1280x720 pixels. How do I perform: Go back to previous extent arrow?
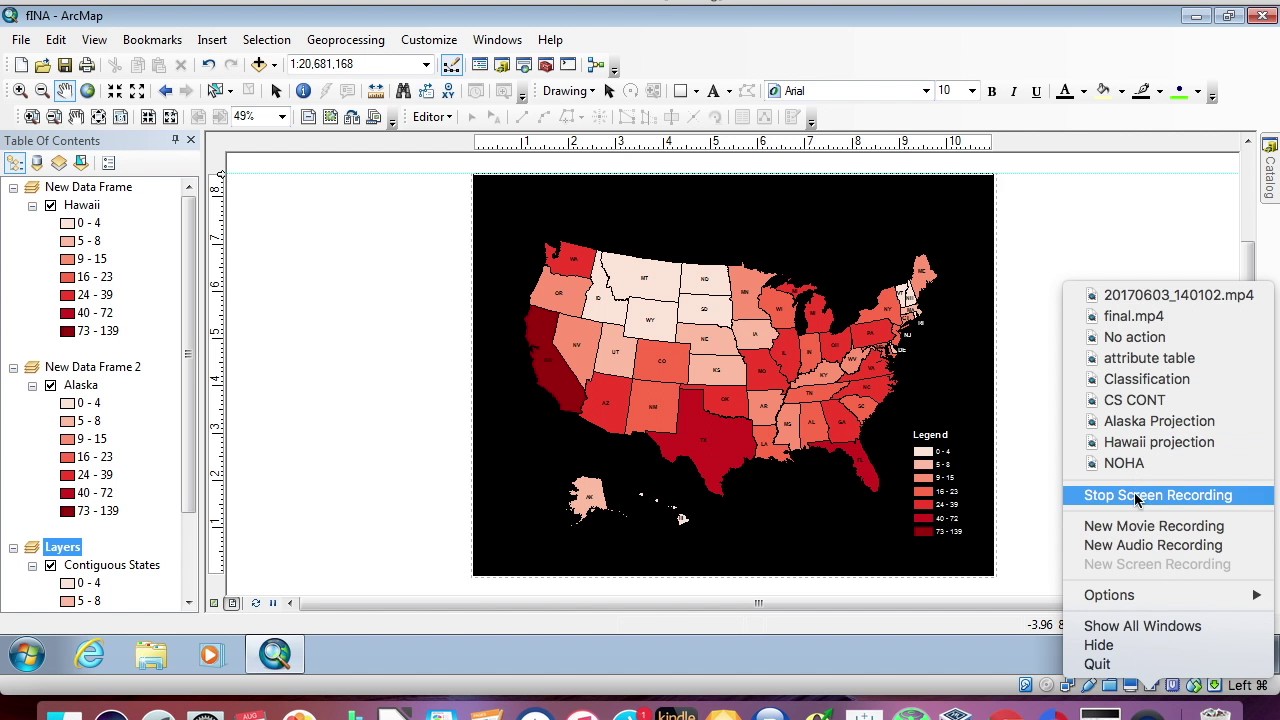click(x=166, y=91)
